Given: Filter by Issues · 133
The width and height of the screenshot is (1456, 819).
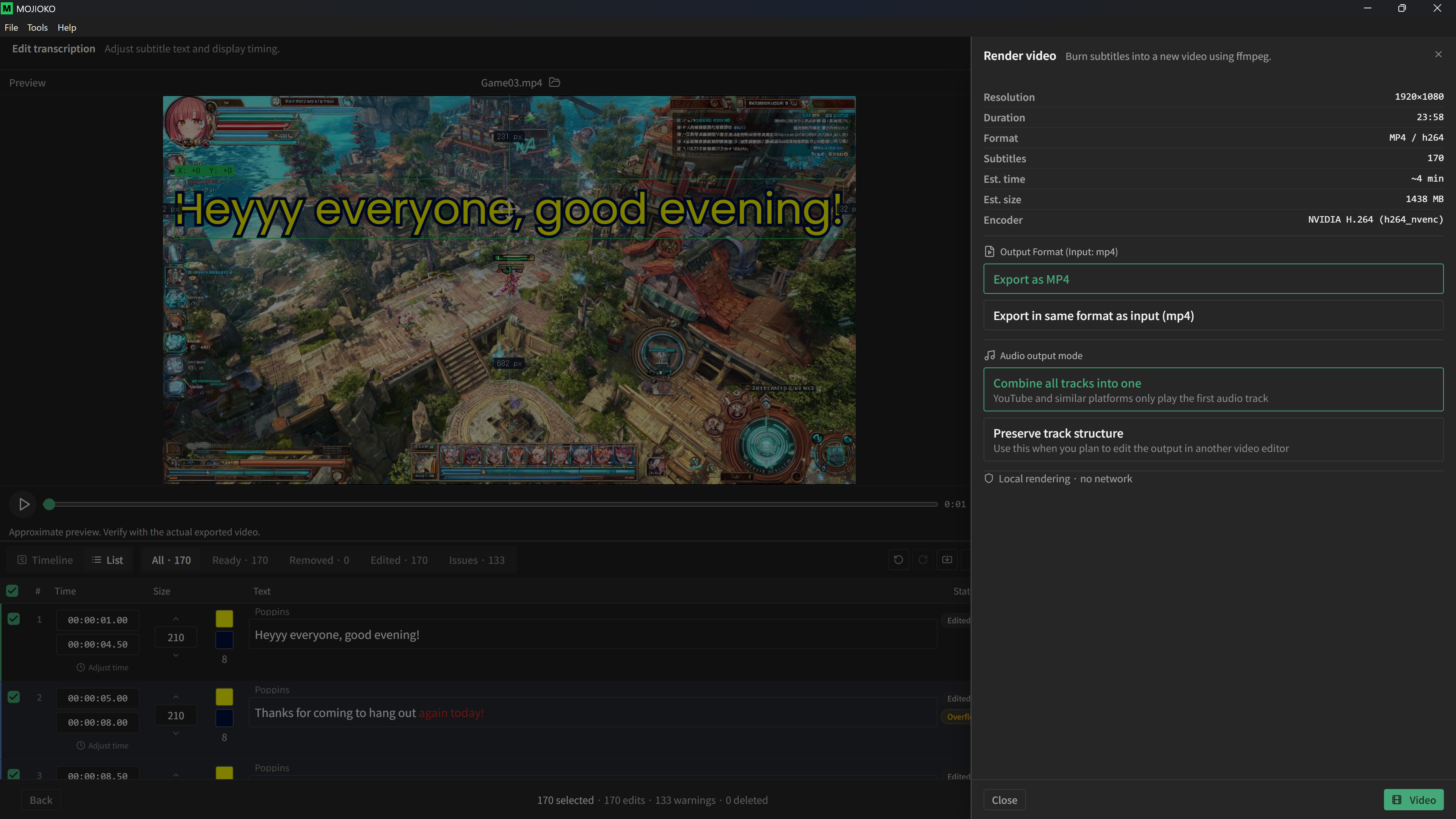Looking at the screenshot, I should 477,560.
